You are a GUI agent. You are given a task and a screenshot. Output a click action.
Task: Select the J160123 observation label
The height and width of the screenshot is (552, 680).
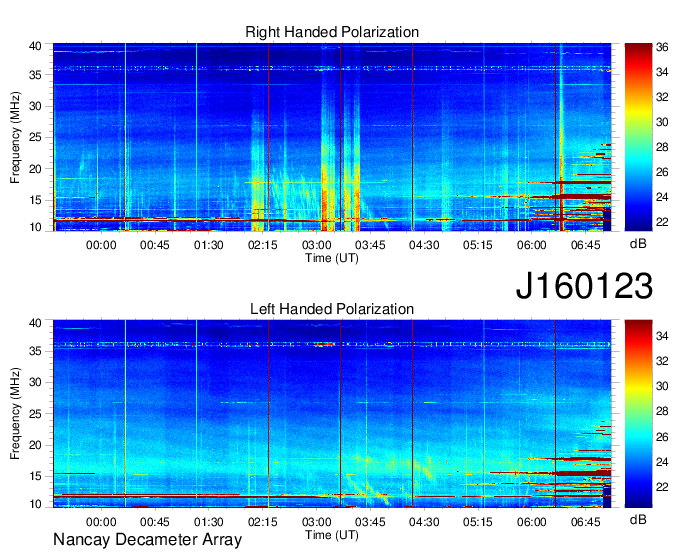pos(584,286)
